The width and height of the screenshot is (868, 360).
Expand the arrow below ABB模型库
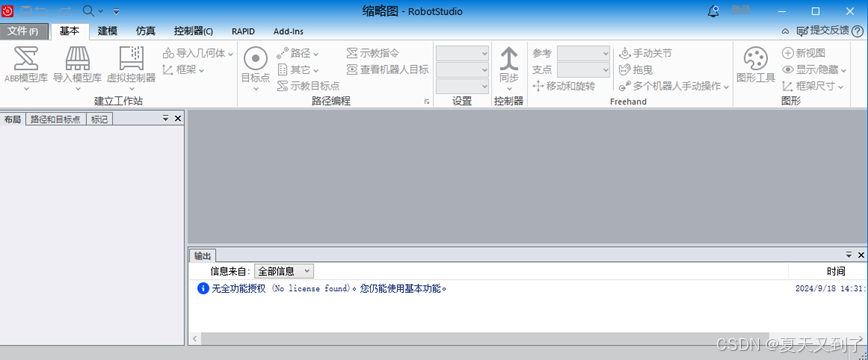(26, 88)
